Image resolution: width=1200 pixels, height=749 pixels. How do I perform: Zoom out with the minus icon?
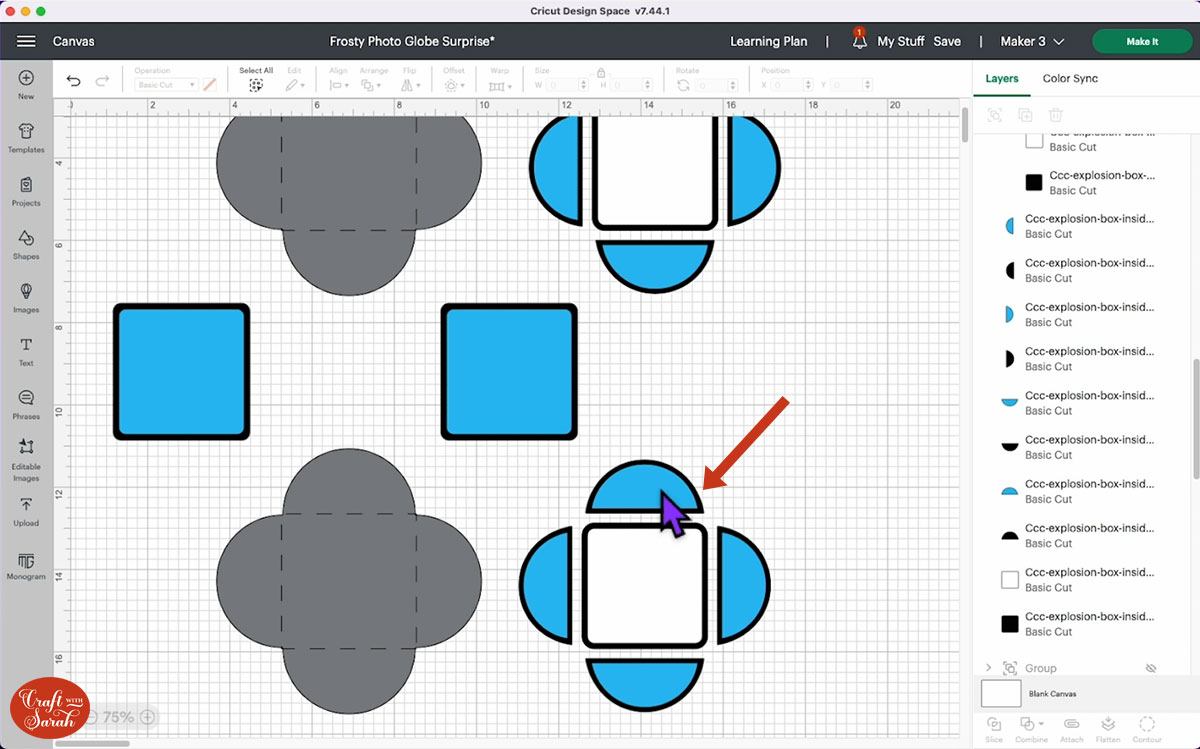(92, 717)
